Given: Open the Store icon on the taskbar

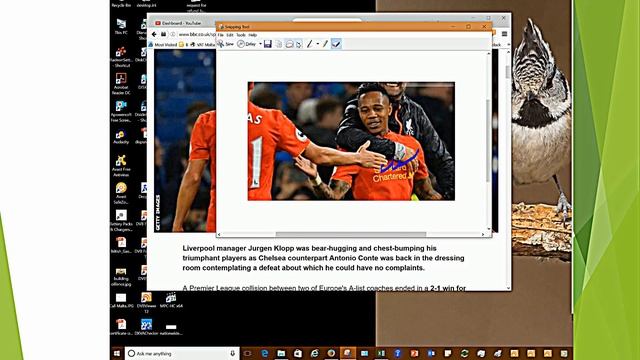Looking at the screenshot, I should point(298,353).
